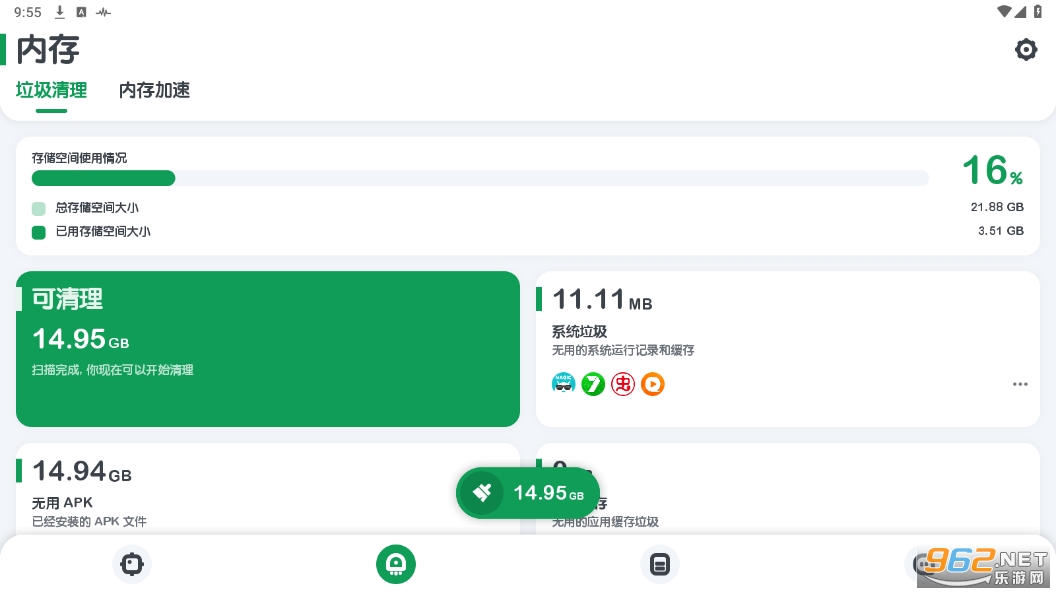Tap the green robot home icon in bottom bar
The width and height of the screenshot is (1056, 594).
tap(396, 564)
